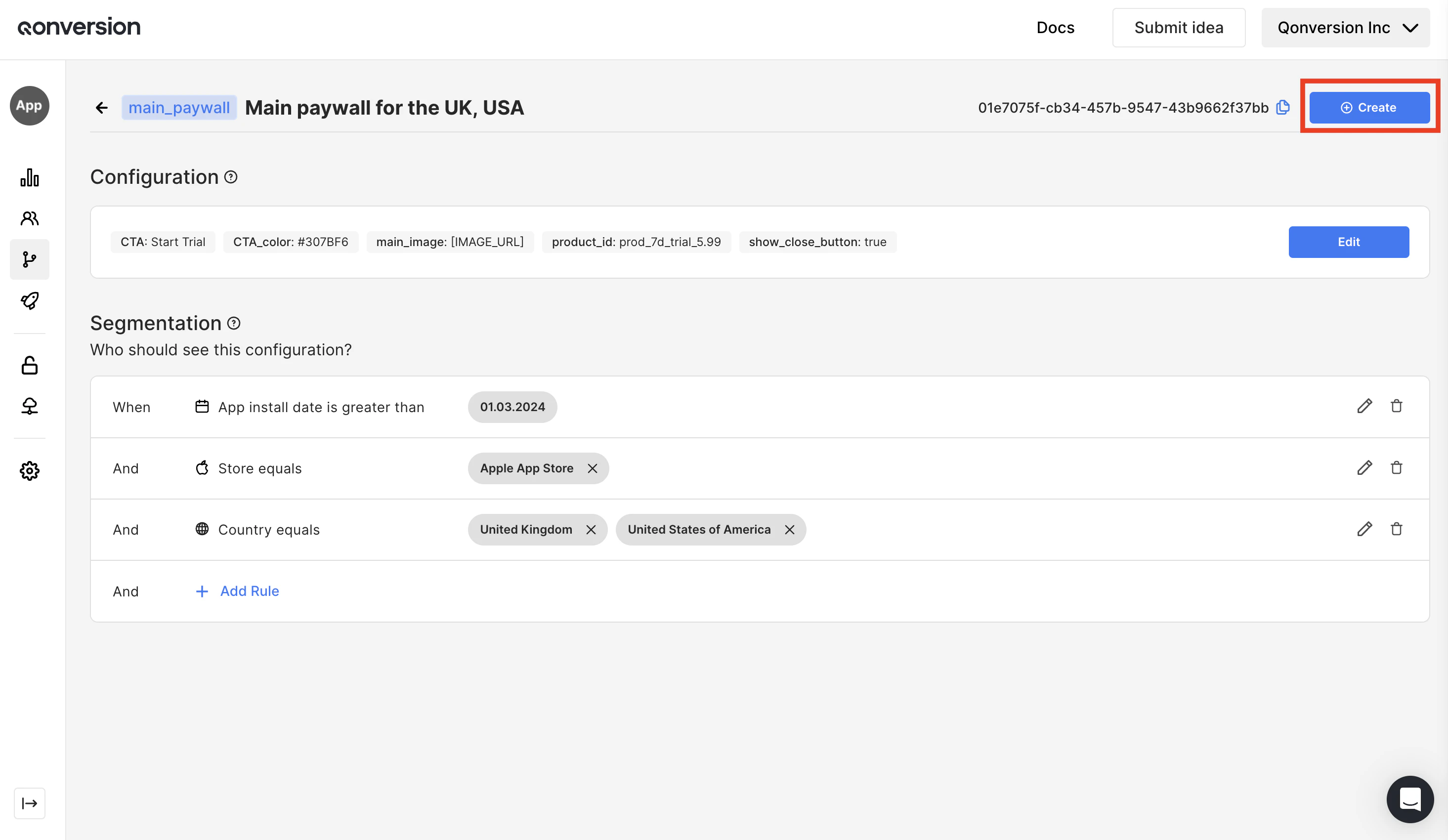Remove United Kingdom from country rule
Viewport: 1448px width, 840px height.
click(591, 530)
